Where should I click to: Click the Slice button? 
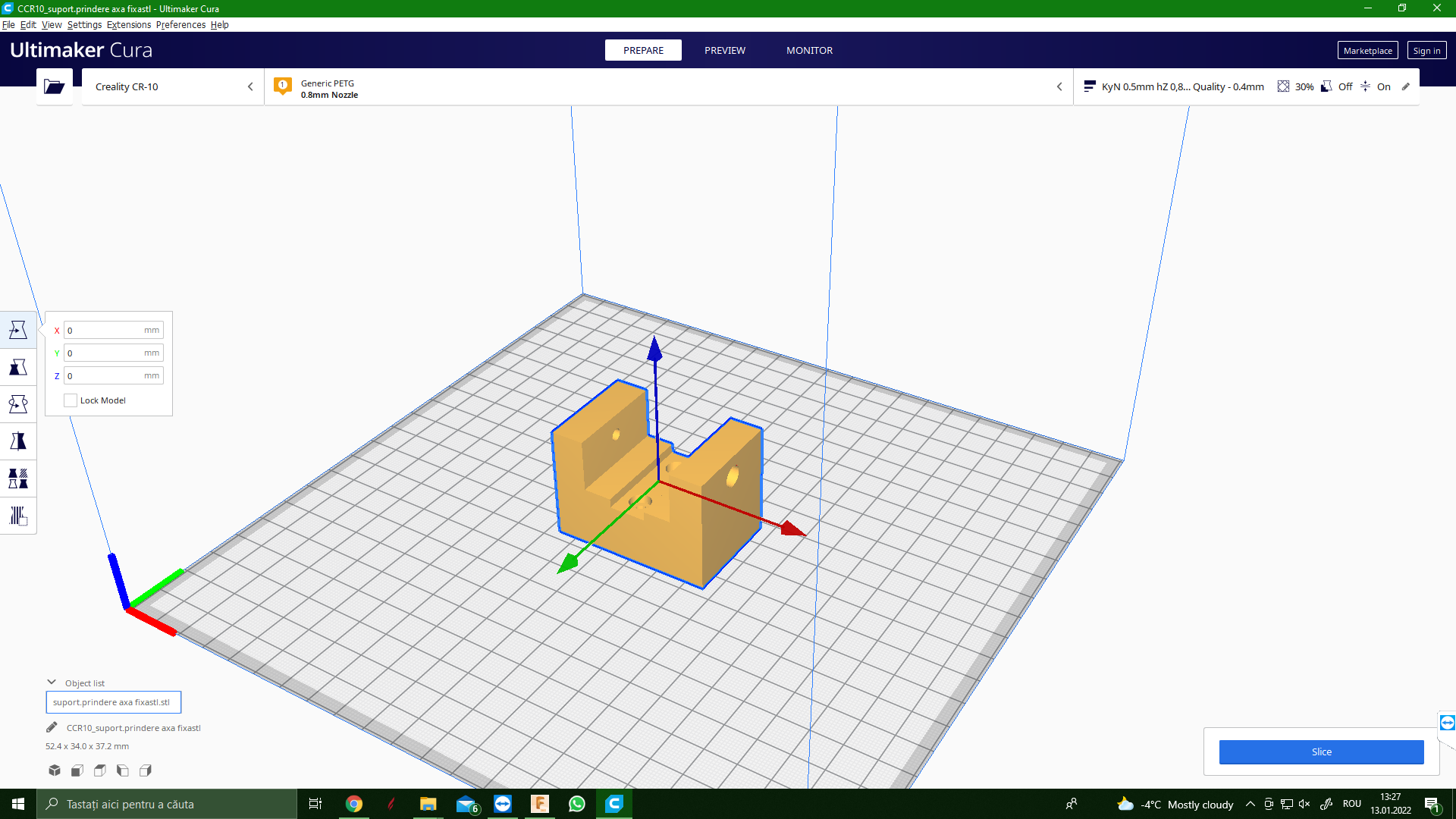coord(1321,752)
